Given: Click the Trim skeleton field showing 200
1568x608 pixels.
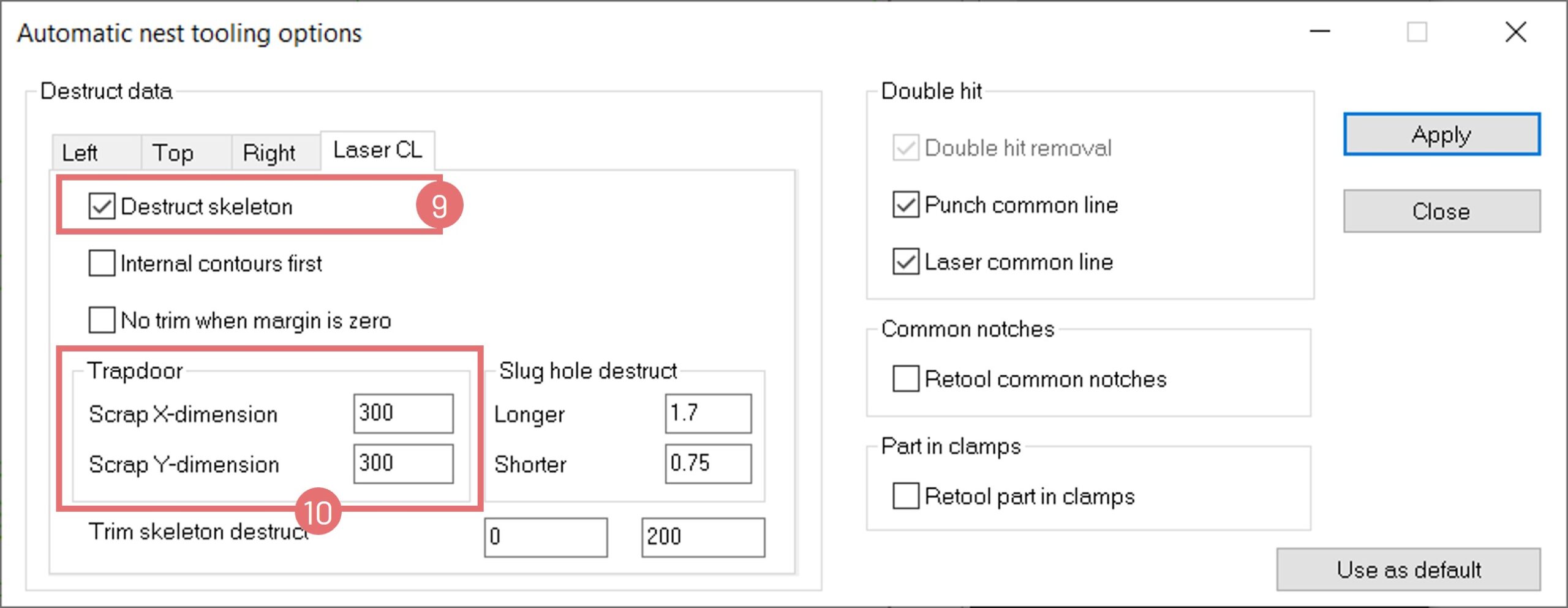Looking at the screenshot, I should [x=703, y=537].
